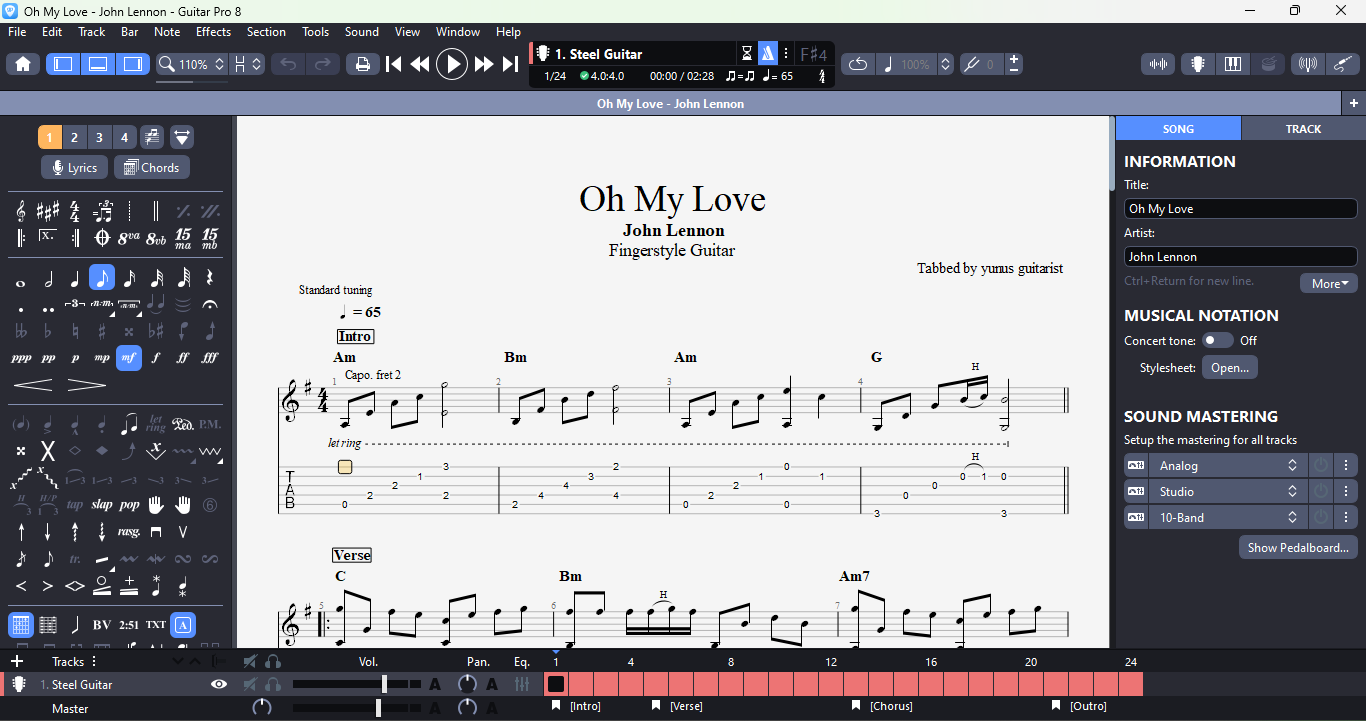Print the score using printer icon

click(x=363, y=64)
